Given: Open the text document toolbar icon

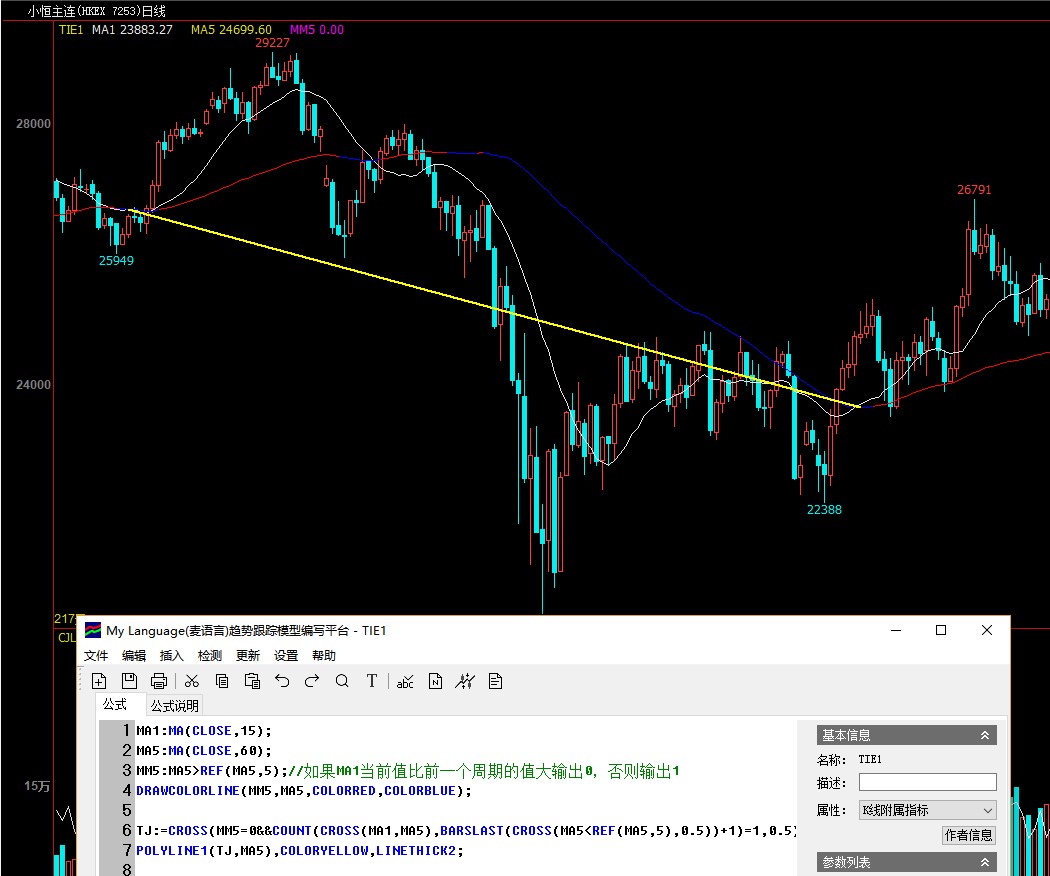Looking at the screenshot, I should coord(496,681).
